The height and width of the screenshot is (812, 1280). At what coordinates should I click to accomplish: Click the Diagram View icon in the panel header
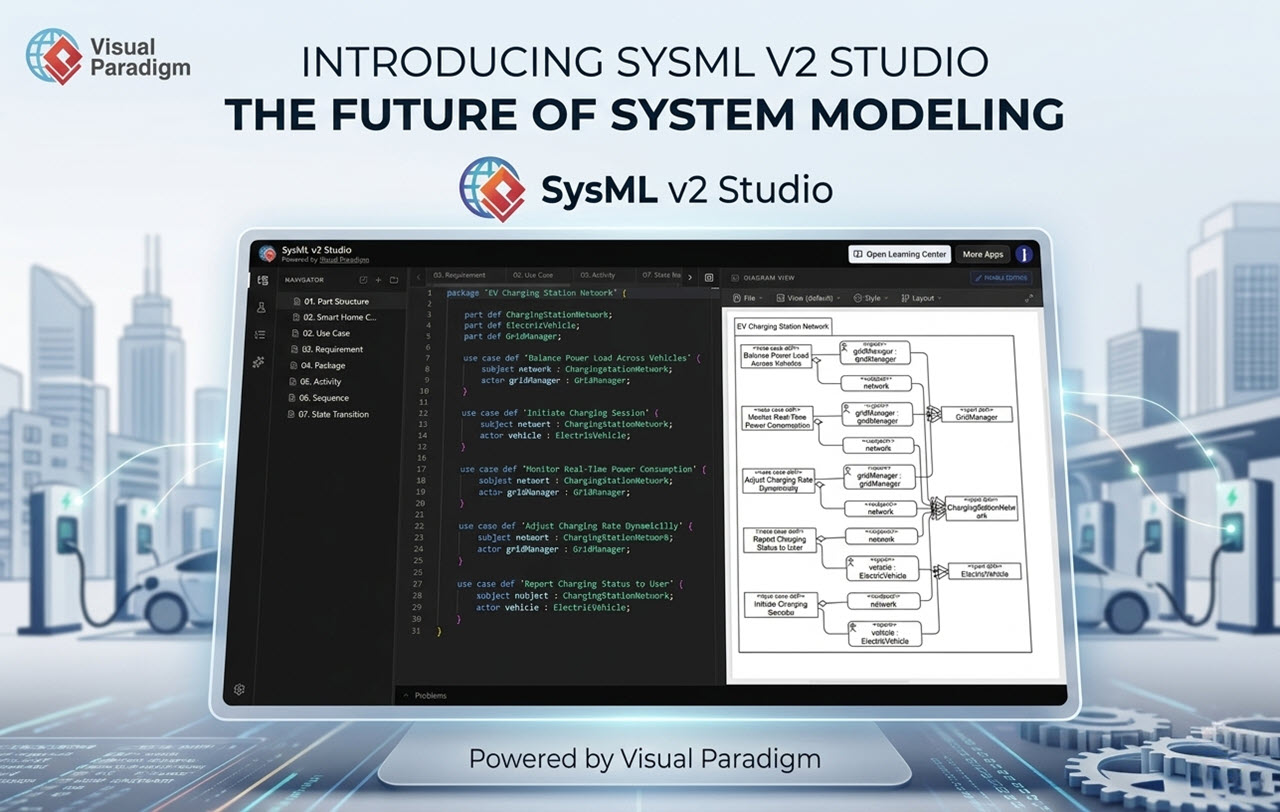(x=735, y=278)
